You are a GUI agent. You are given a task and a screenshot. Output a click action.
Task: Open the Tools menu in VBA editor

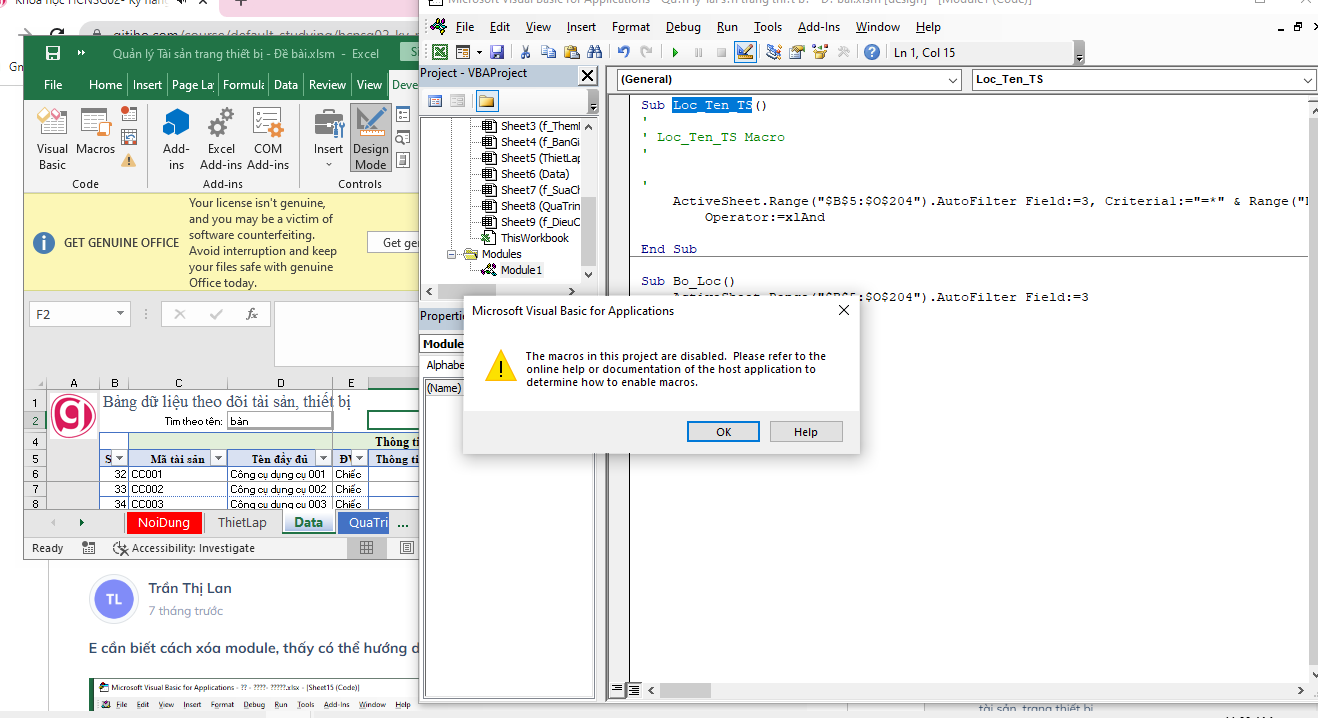pos(768,27)
